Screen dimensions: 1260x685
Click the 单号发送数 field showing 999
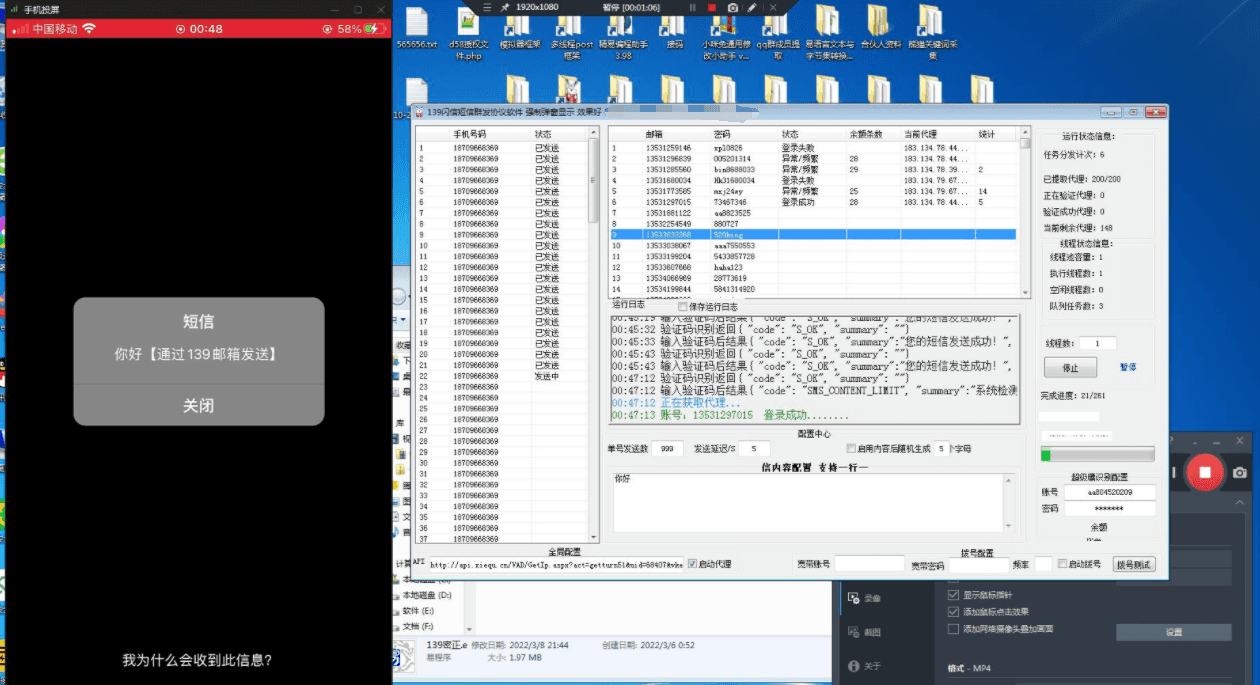point(668,449)
